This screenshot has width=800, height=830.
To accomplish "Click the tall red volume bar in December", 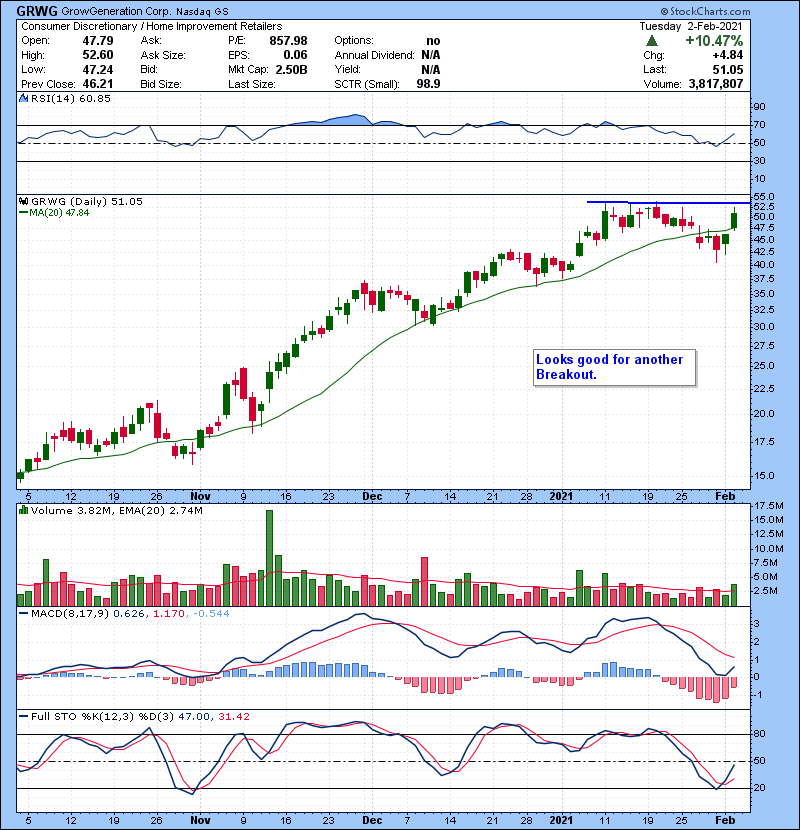I will 424,581.
